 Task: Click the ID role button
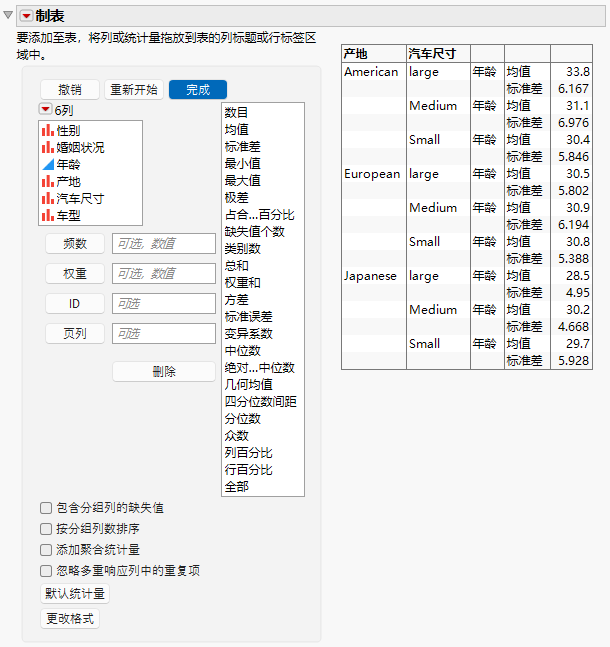point(75,304)
